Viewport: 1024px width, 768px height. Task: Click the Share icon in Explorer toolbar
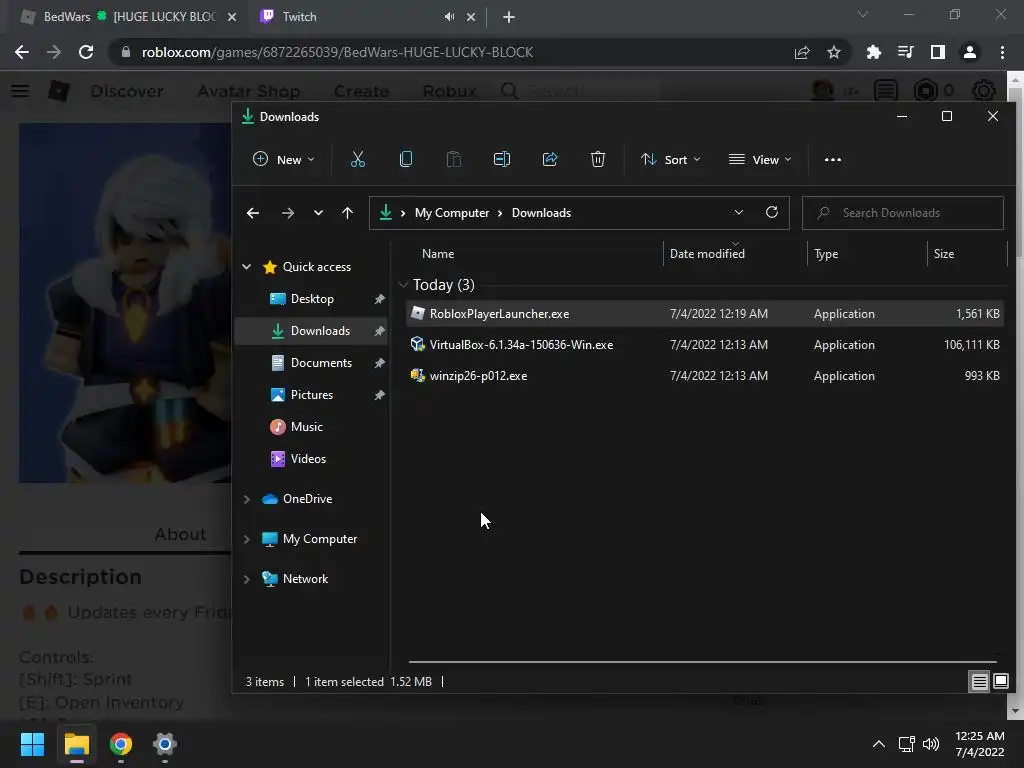tap(550, 159)
